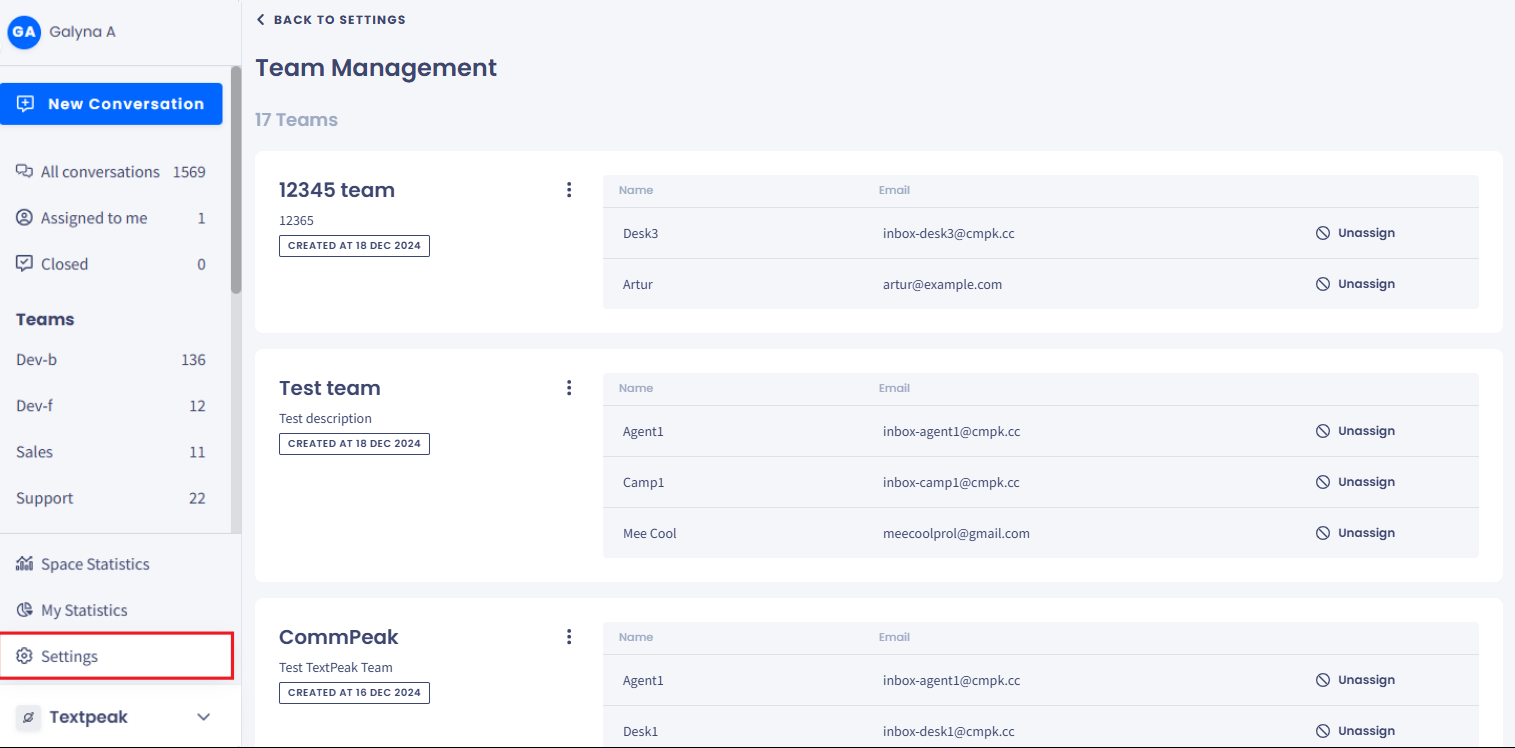Screen dimensions: 1515x748
Task: Click the 12345 team heading
Action: click(337, 190)
